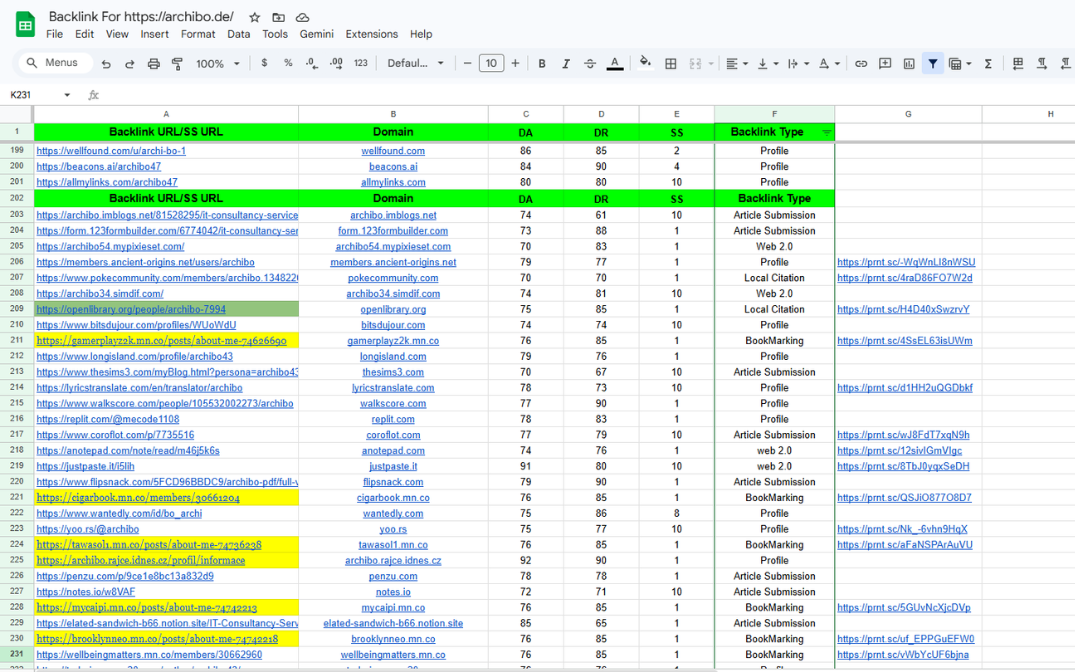Image resolution: width=1075 pixels, height=672 pixels.
Task: Click the Insert link icon
Action: [x=861, y=64]
